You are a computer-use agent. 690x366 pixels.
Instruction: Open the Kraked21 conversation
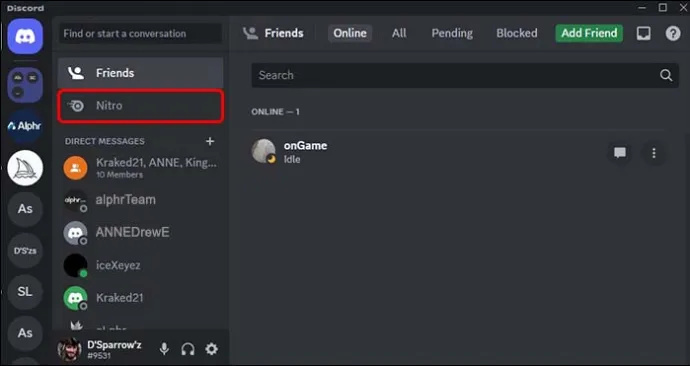140,298
